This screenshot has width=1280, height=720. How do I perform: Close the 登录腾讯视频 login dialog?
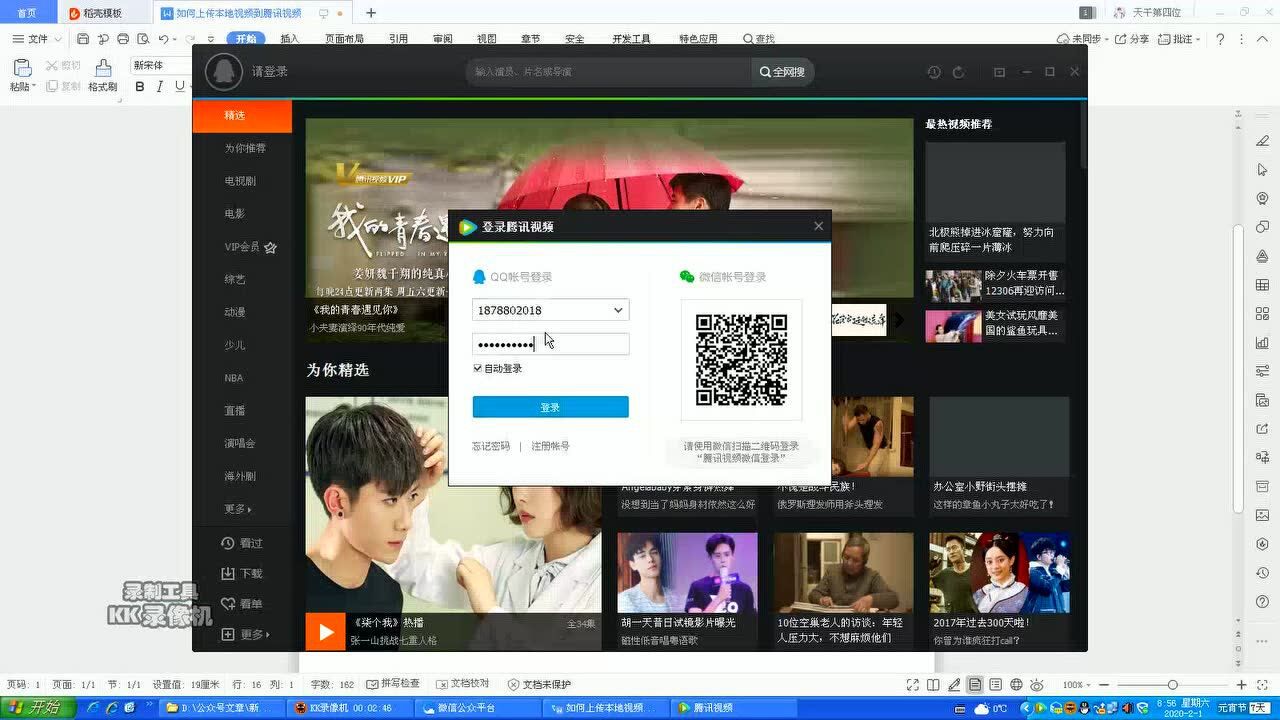(818, 226)
